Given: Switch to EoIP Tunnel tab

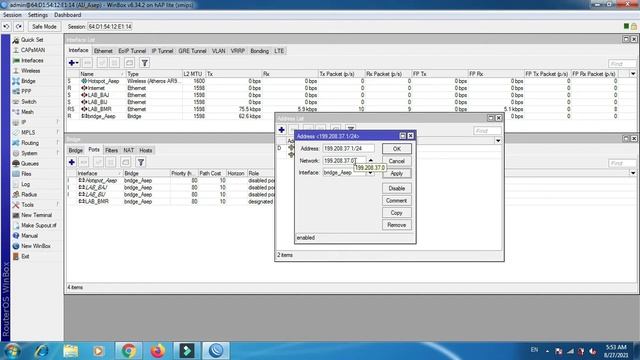Looking at the screenshot, I should click(x=132, y=51).
